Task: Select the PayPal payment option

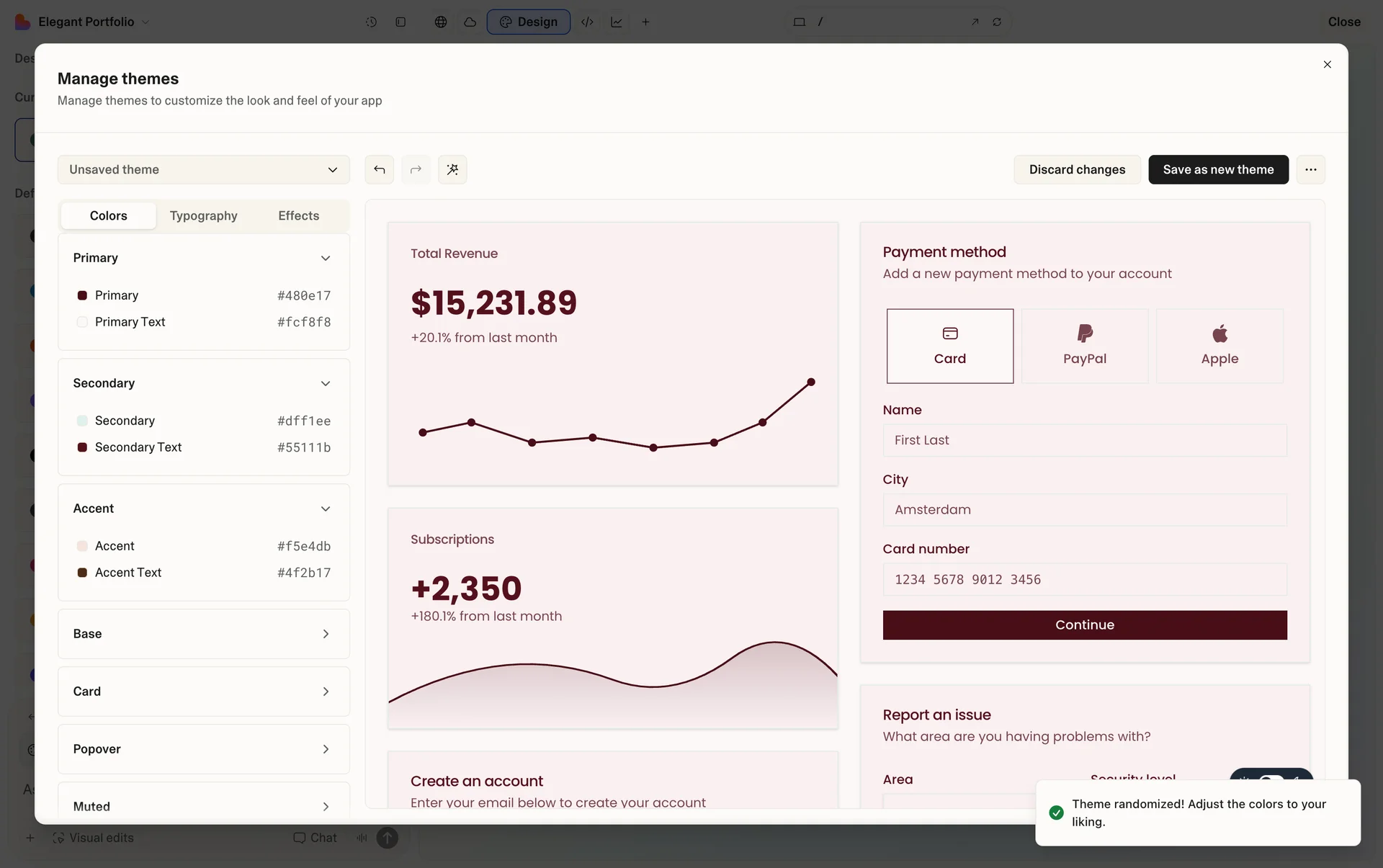Action: (1084, 346)
